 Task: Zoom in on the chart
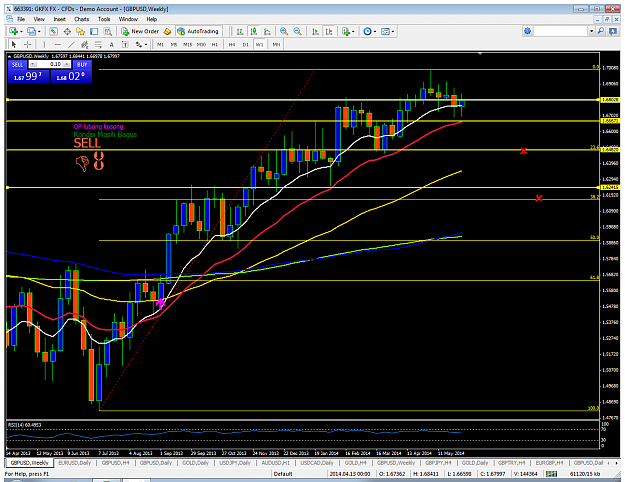(284, 31)
